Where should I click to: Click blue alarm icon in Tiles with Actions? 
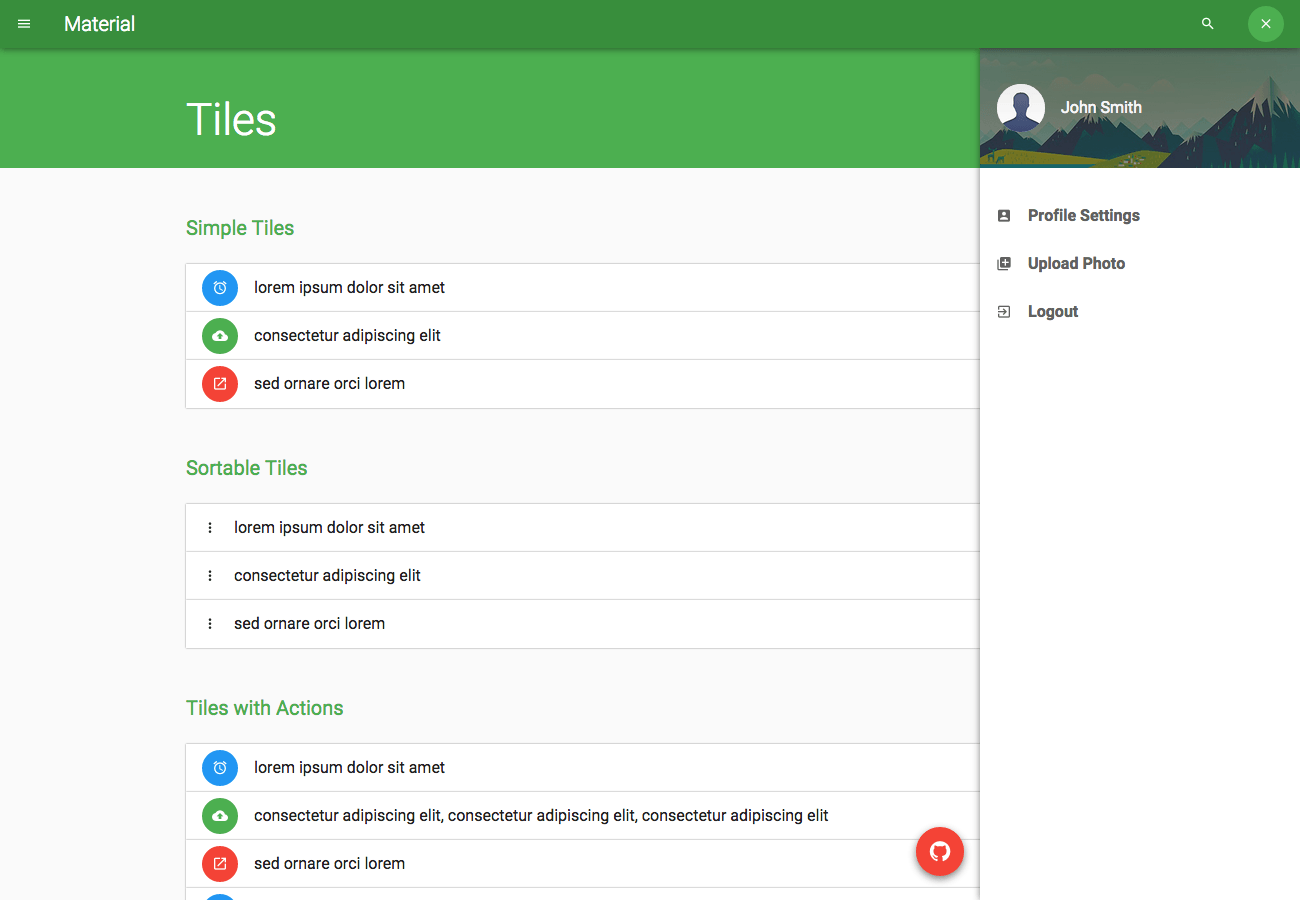[220, 768]
